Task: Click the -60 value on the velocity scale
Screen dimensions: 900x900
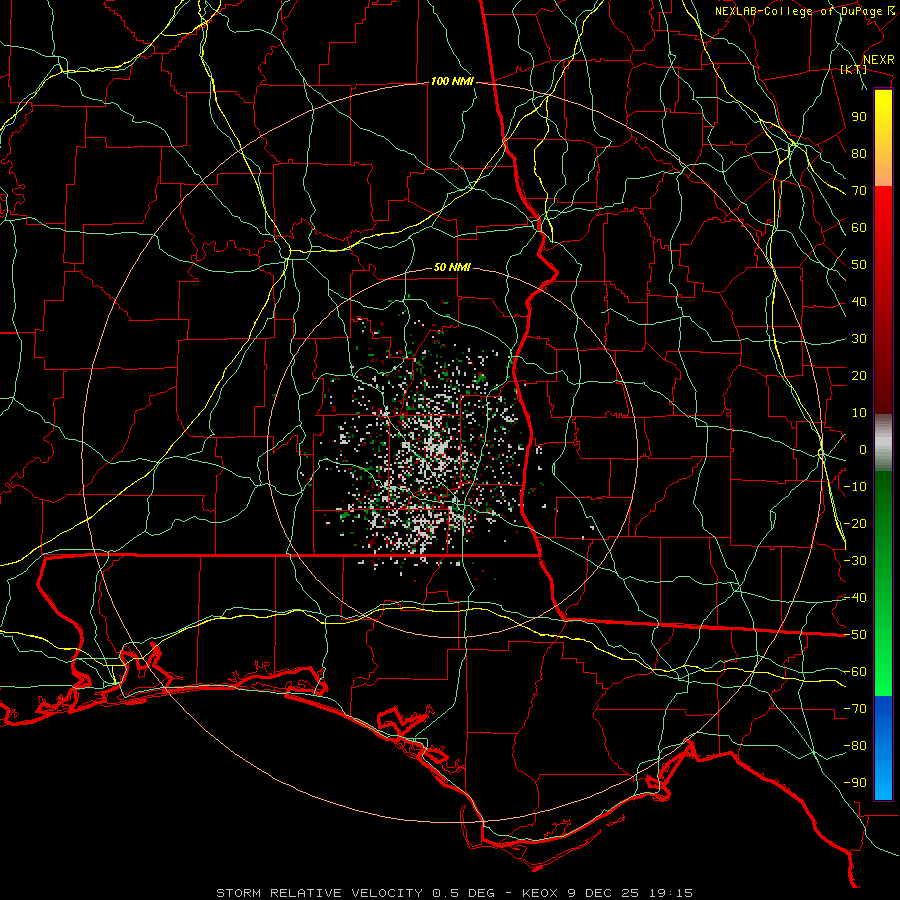Action: pyautogui.click(x=855, y=672)
